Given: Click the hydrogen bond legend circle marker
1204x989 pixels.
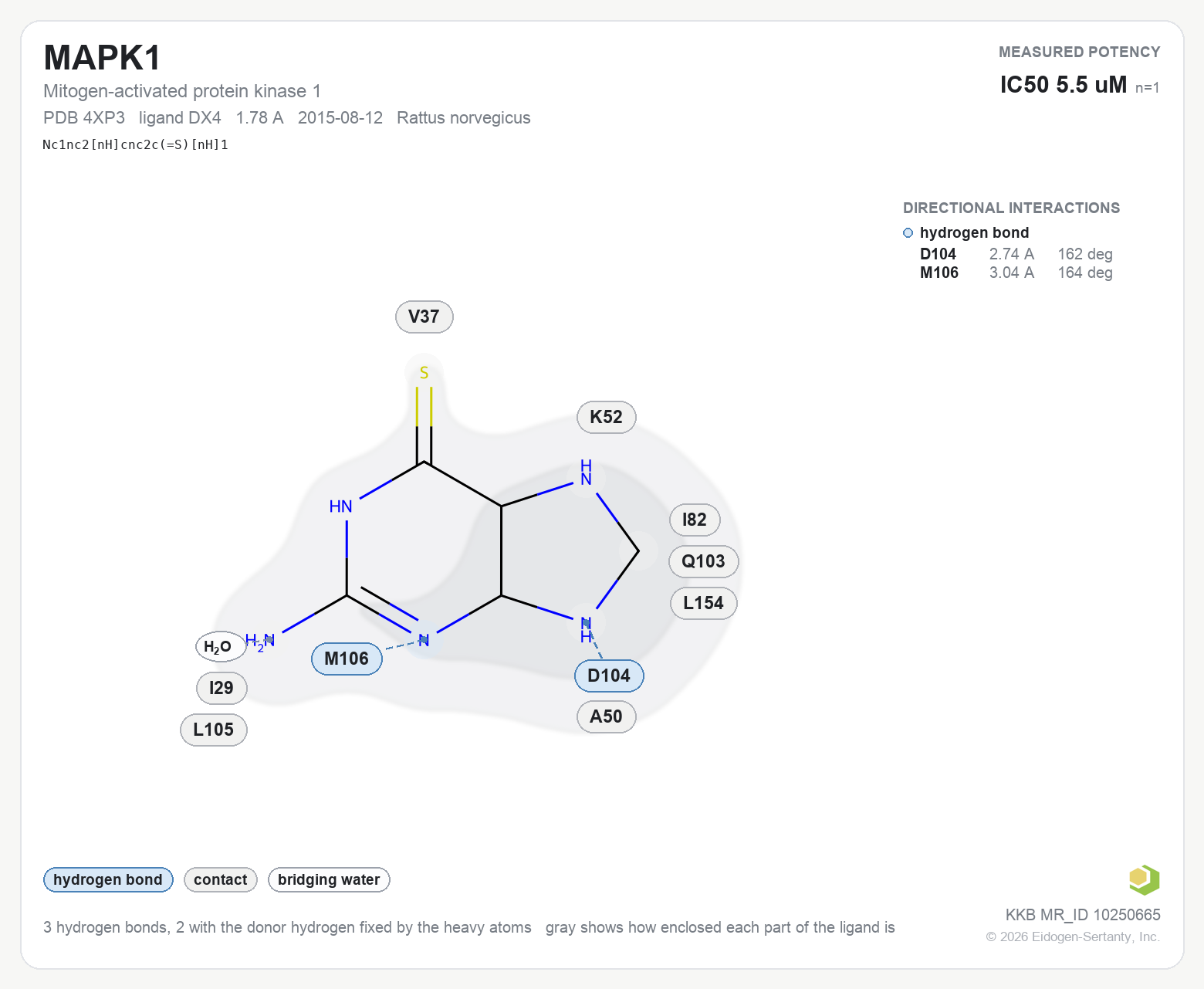Looking at the screenshot, I should point(908,233).
